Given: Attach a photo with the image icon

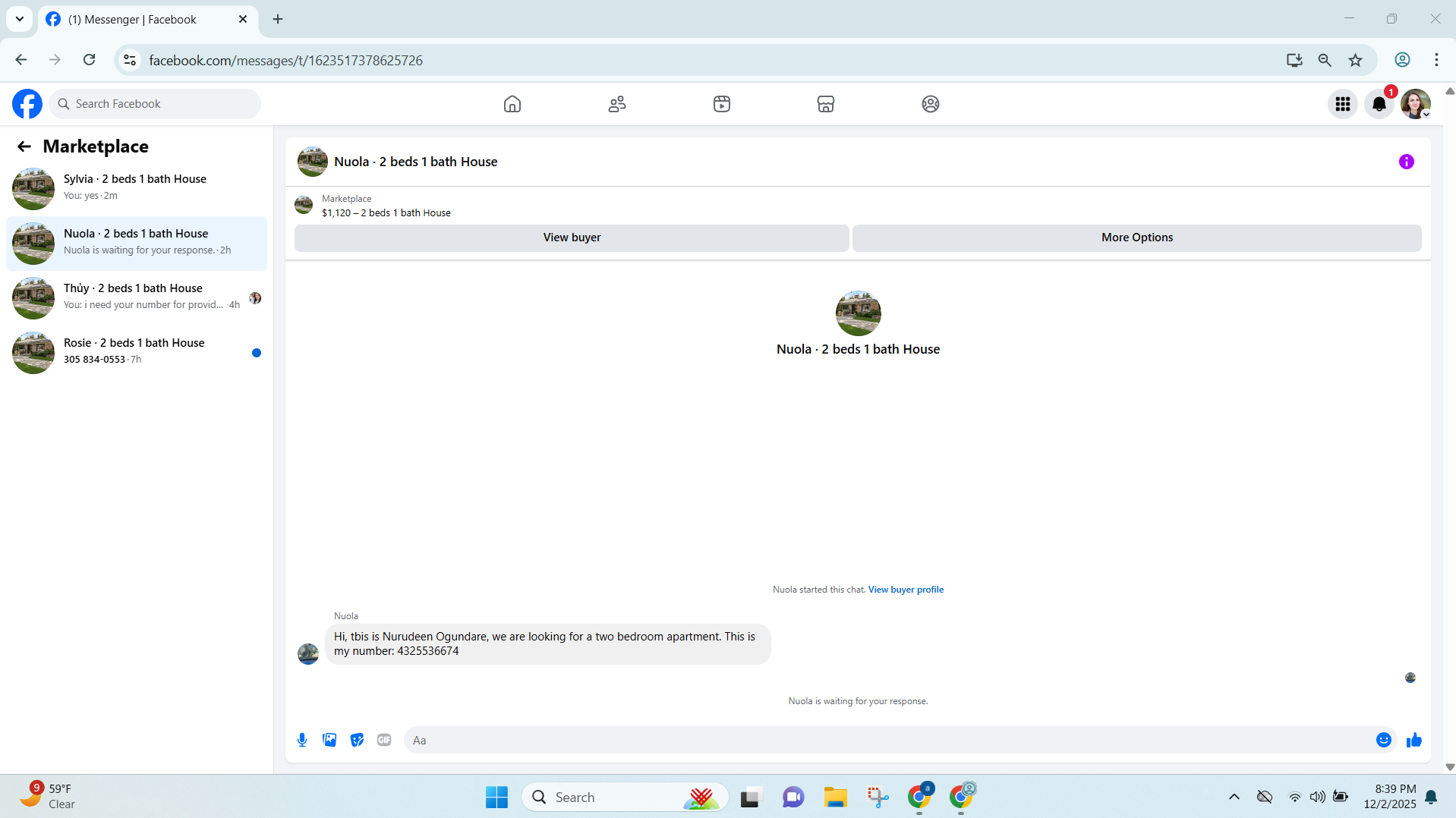Looking at the screenshot, I should pos(329,740).
